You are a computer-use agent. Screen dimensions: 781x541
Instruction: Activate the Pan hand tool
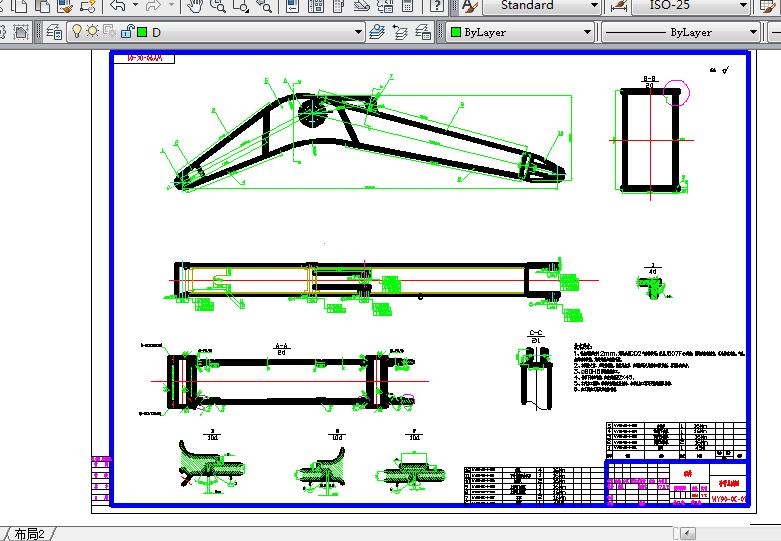(195, 6)
